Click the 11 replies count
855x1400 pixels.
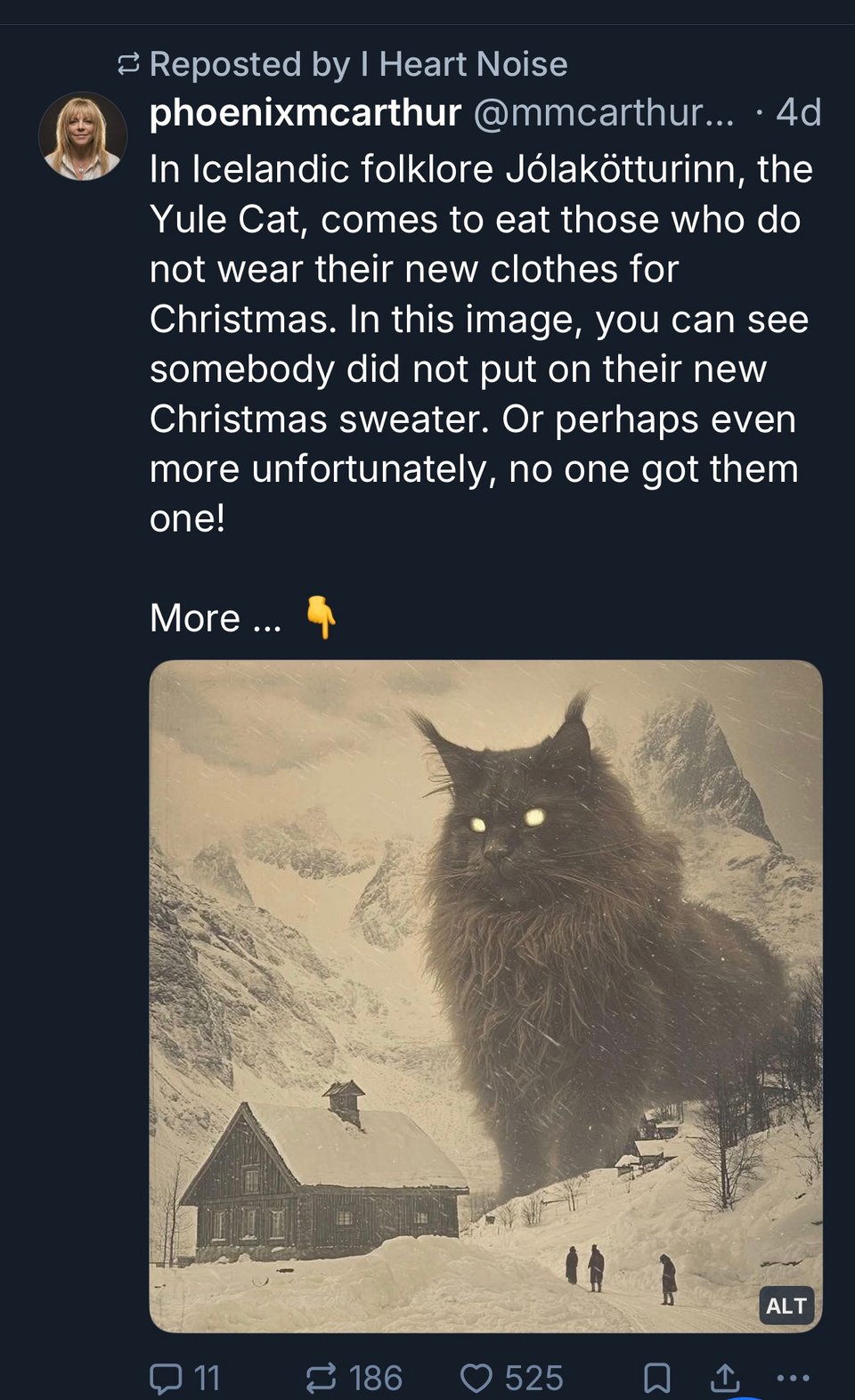coord(207,1378)
